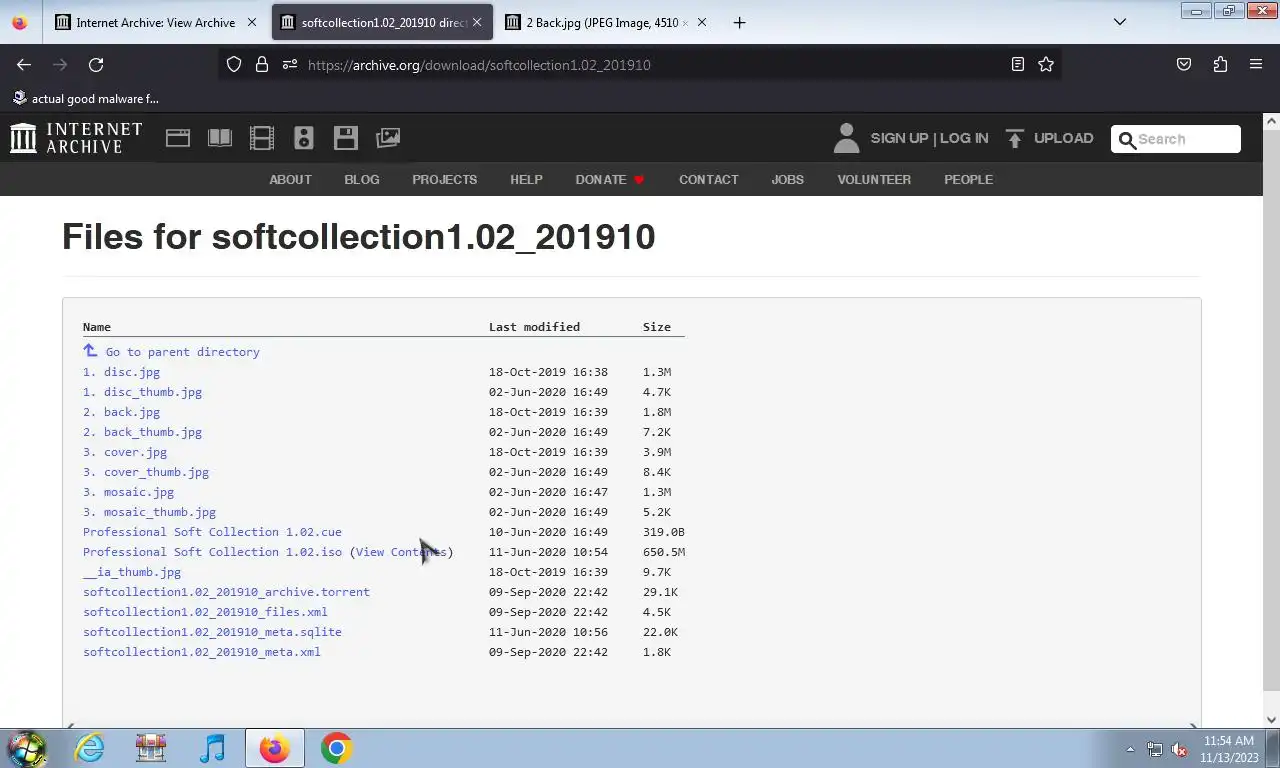Open the Video film strip icon
The image size is (1280, 768).
[262, 138]
